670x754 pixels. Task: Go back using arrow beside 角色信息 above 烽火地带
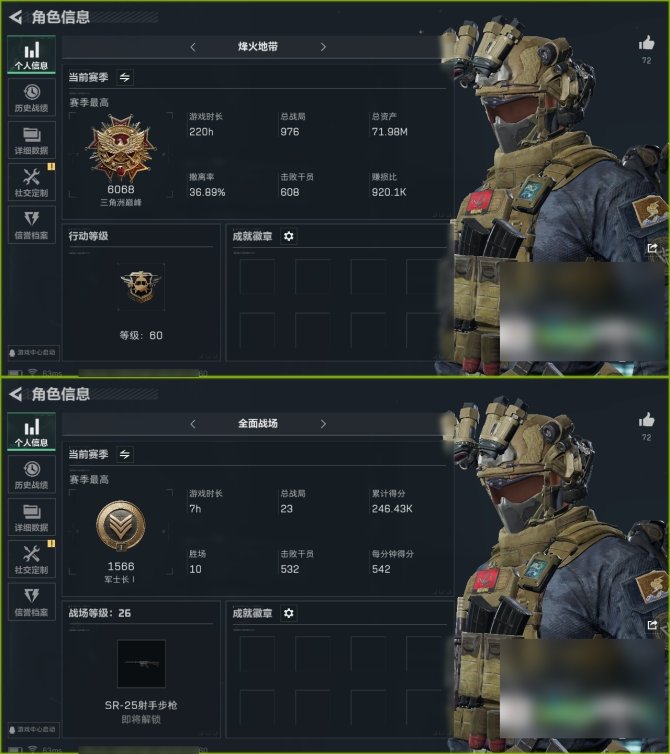click(16, 17)
